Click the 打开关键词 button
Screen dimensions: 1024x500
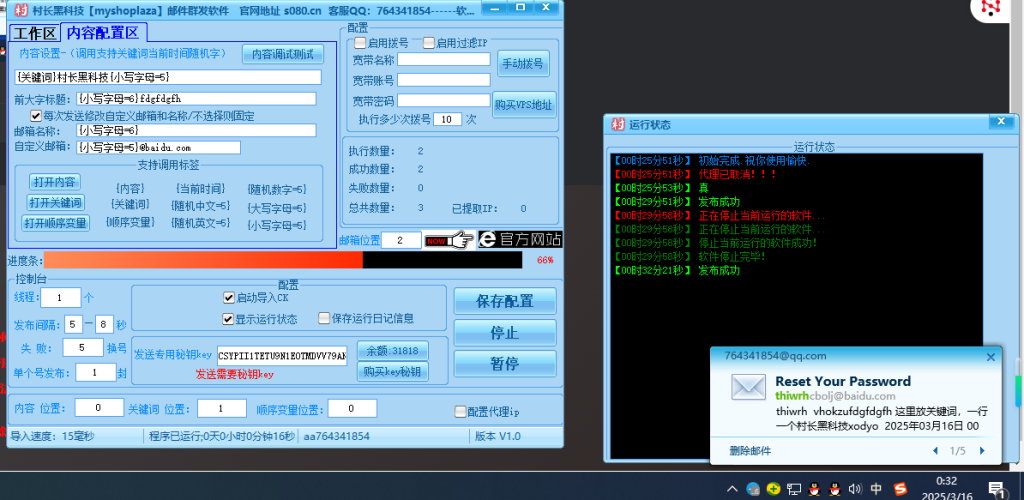pos(56,202)
